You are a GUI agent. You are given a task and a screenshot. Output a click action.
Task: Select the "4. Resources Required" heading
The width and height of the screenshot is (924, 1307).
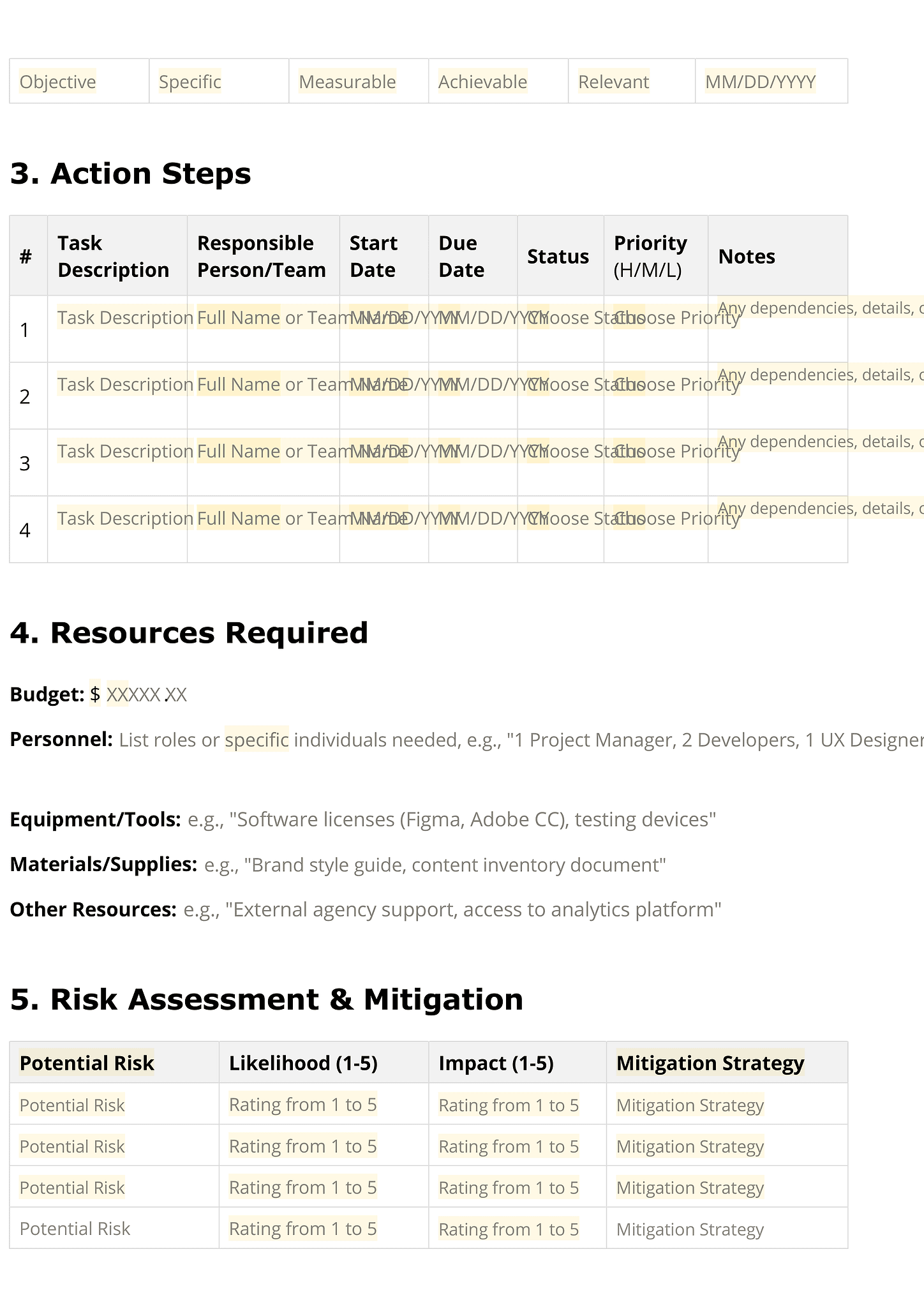click(x=190, y=633)
